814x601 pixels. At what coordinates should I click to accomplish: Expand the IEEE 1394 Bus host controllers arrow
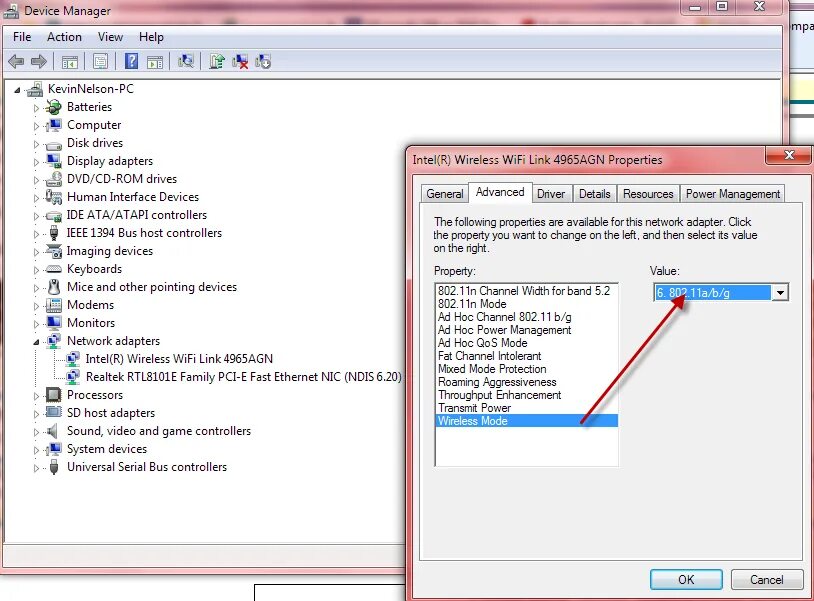pyautogui.click(x=36, y=234)
